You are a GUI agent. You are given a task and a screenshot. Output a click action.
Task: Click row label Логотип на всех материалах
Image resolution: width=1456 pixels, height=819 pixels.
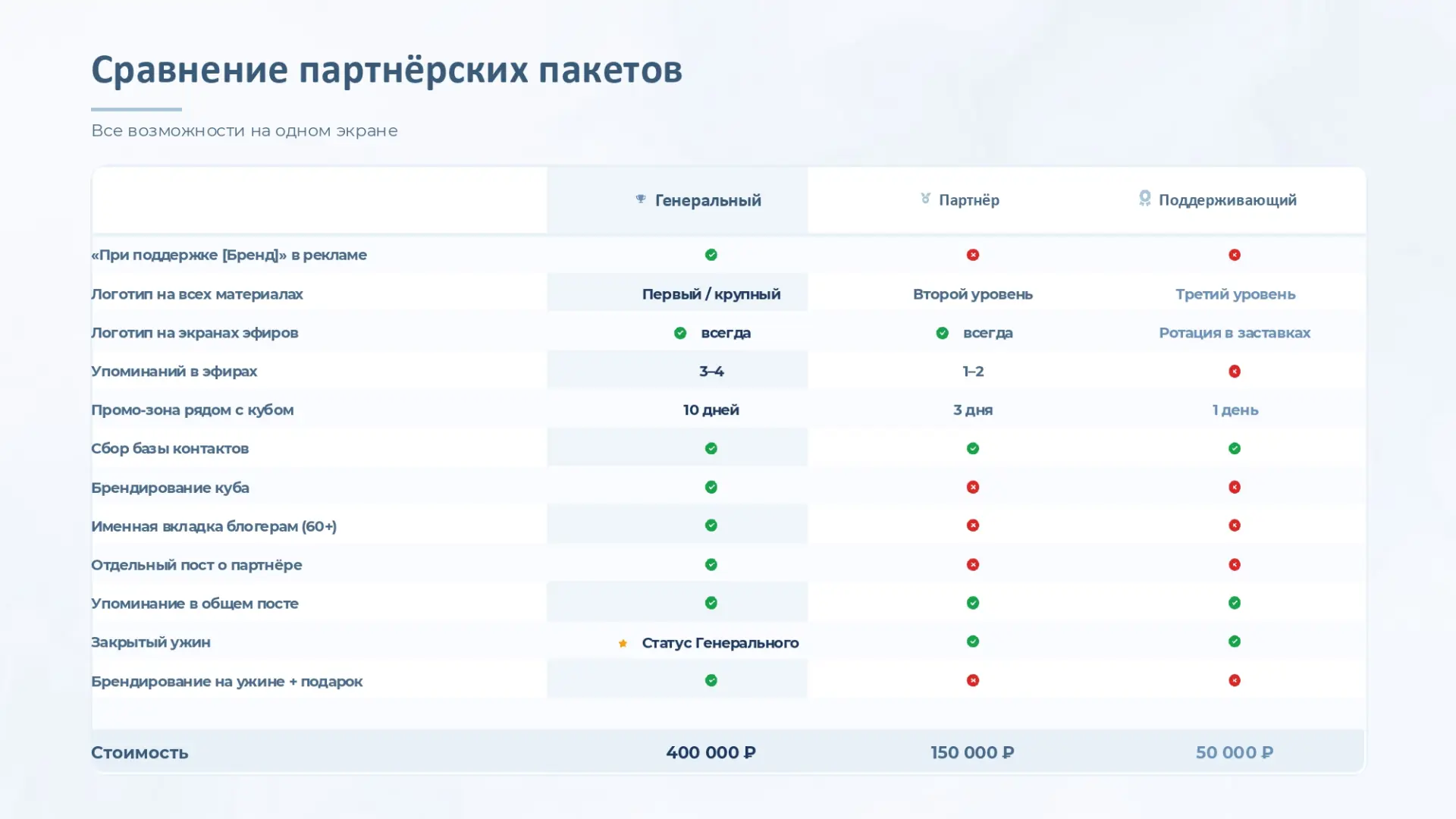[x=197, y=294]
